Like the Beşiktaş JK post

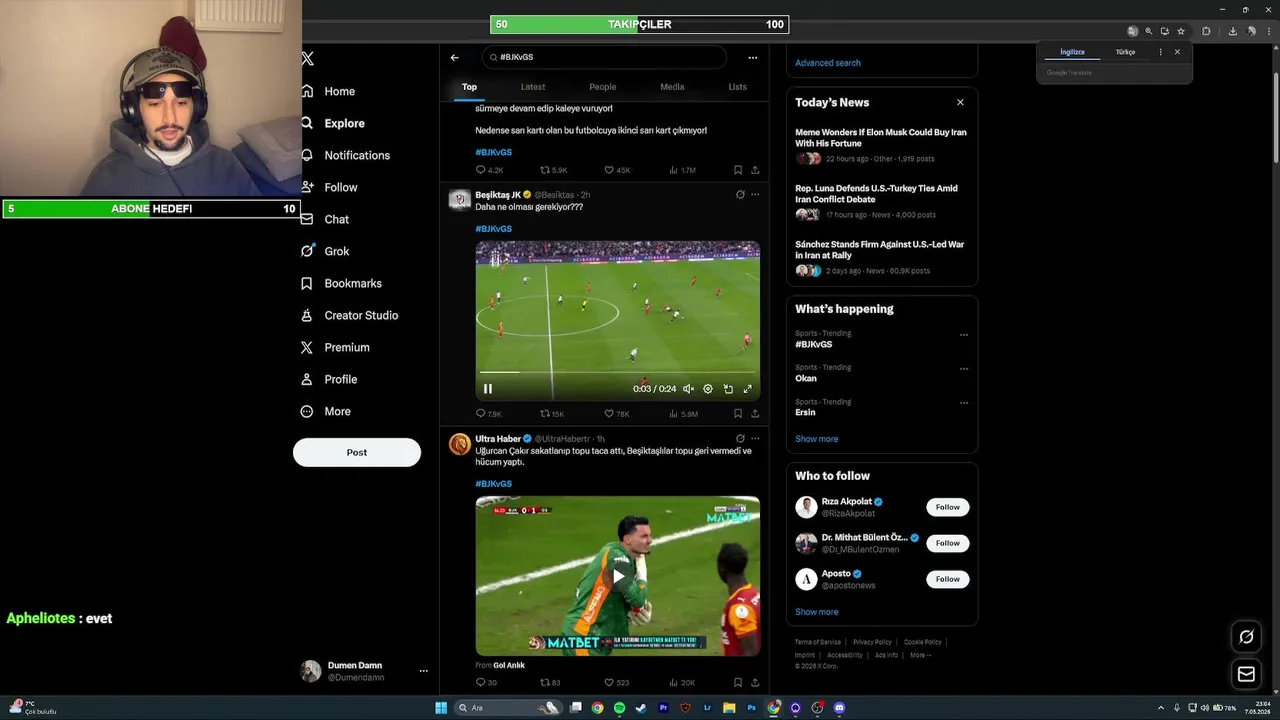pyautogui.click(x=617, y=413)
